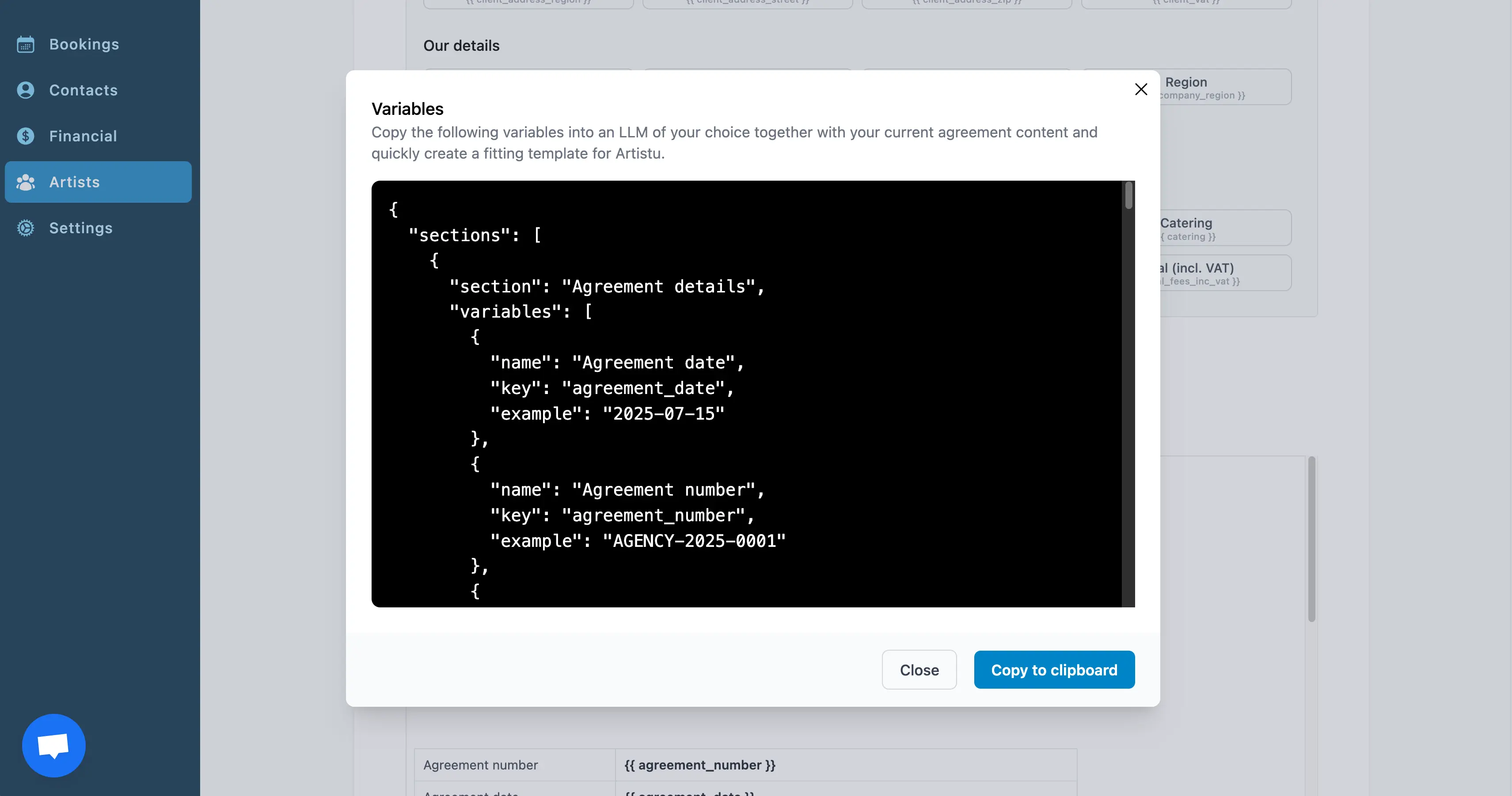Open the Financial section
The width and height of the screenshot is (1512, 796).
click(83, 136)
